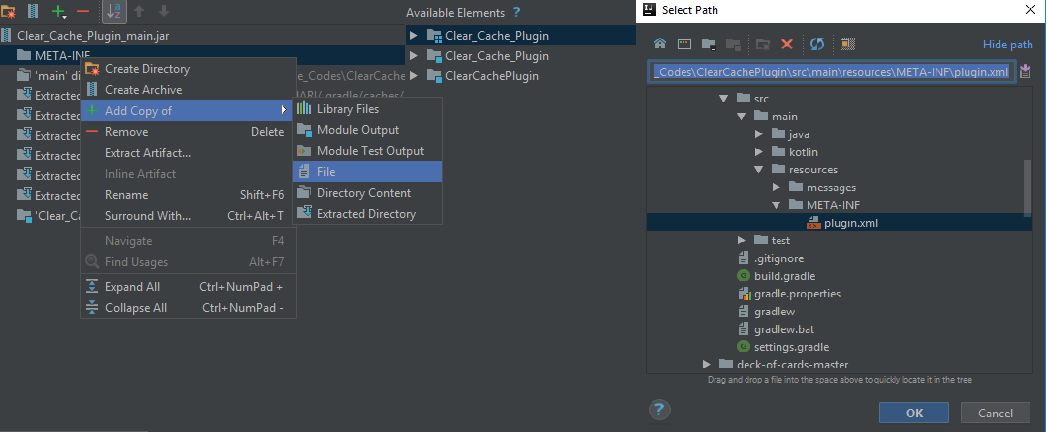Click the path input field
The width and height of the screenshot is (1048, 432).
[831, 72]
